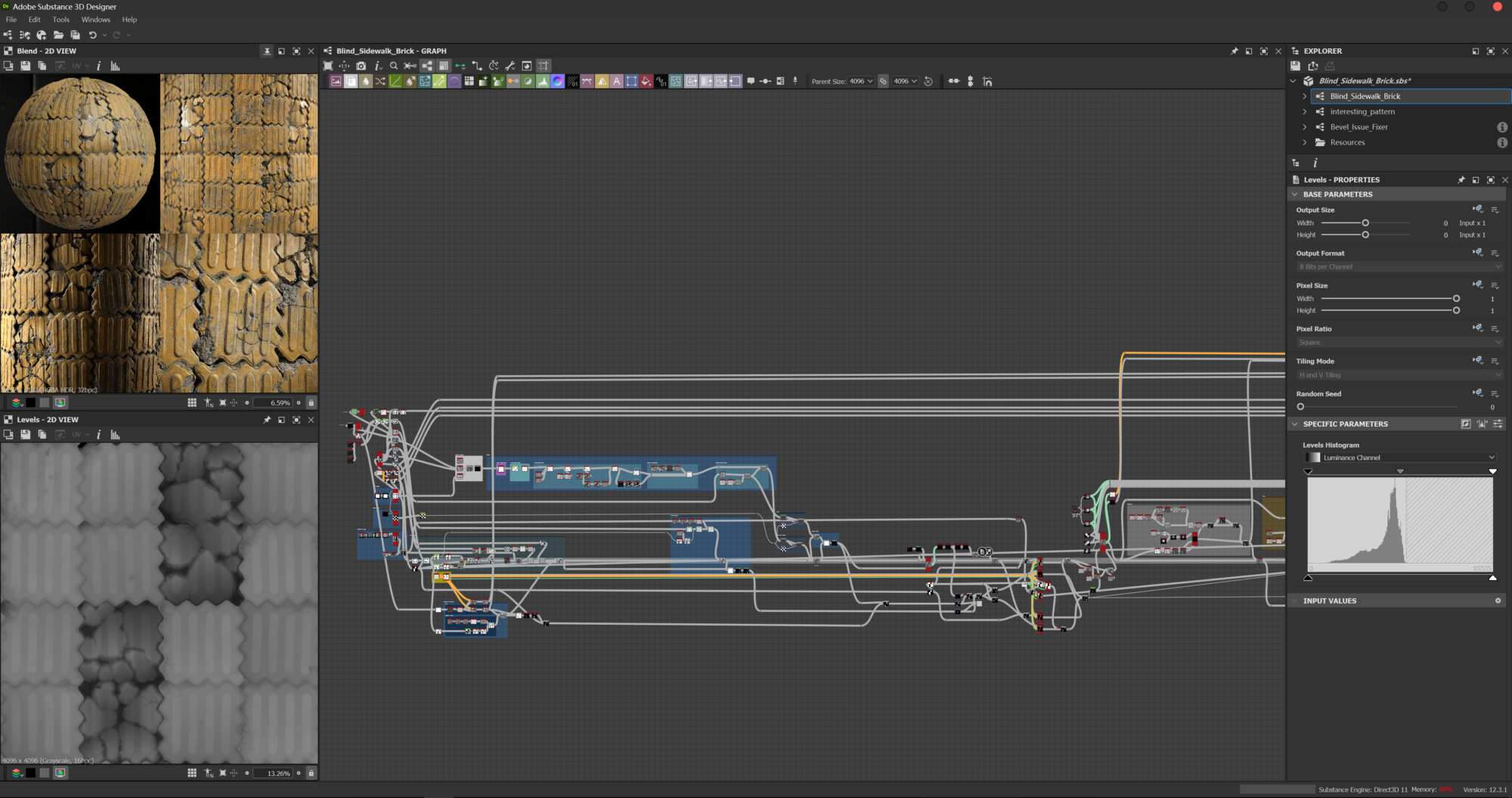Click info icon next to Bevel_Issue_Fixer

tap(1501, 127)
